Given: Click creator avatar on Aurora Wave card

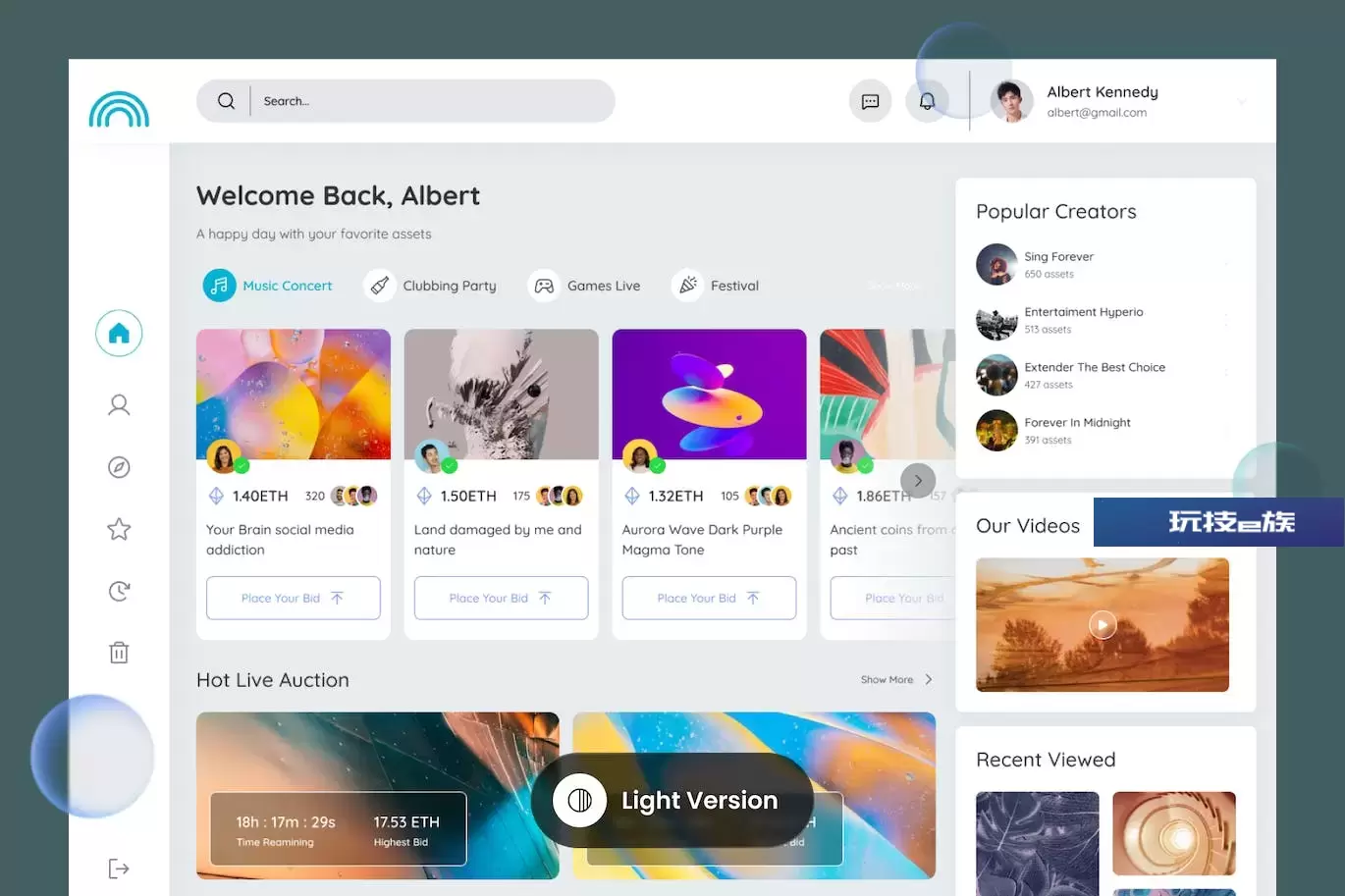Looking at the screenshot, I should coord(641,457).
